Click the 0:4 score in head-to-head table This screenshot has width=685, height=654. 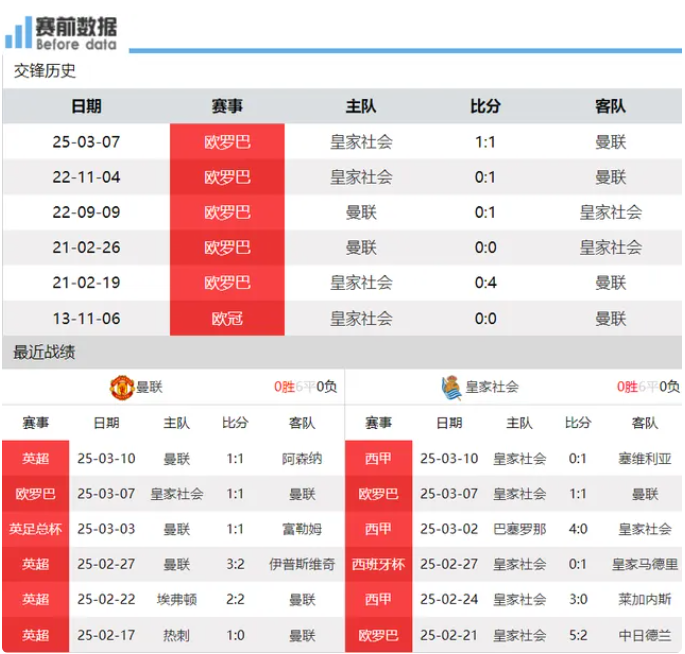coord(485,283)
